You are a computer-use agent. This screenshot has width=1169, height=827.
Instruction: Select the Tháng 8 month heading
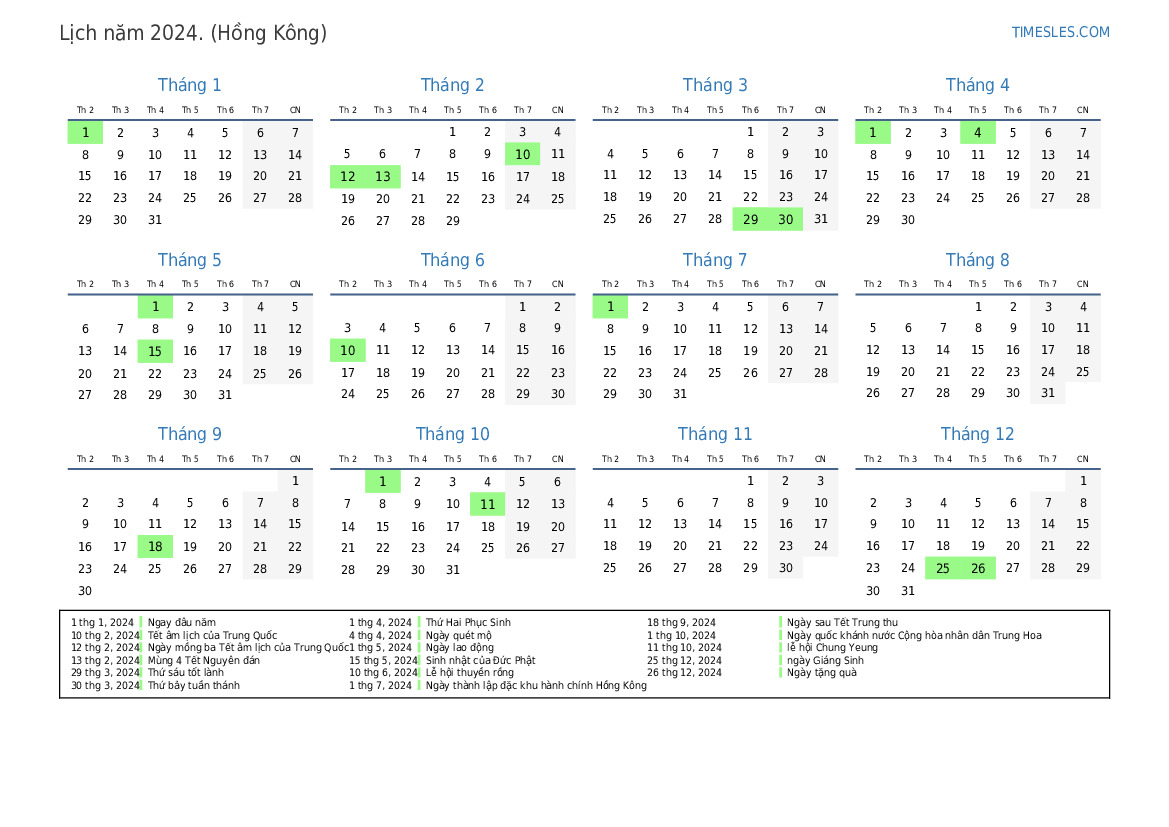(x=977, y=260)
